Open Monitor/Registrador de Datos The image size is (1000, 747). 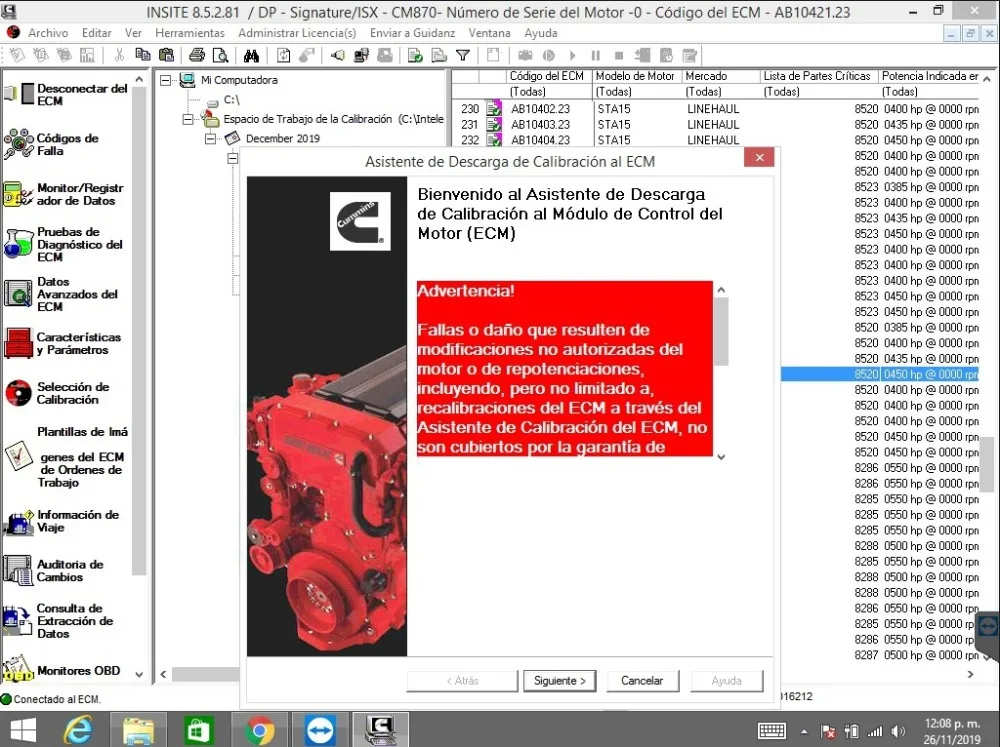[63, 194]
